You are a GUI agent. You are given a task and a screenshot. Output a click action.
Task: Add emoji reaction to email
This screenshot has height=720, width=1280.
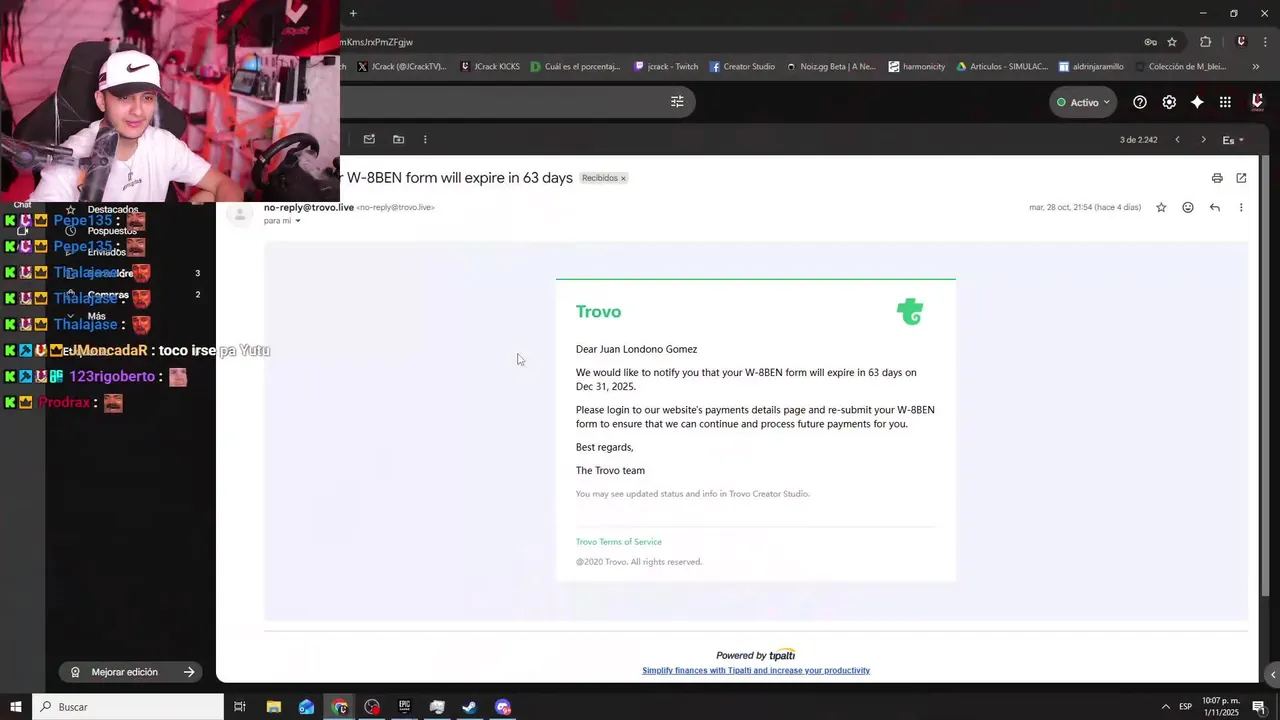point(1188,208)
